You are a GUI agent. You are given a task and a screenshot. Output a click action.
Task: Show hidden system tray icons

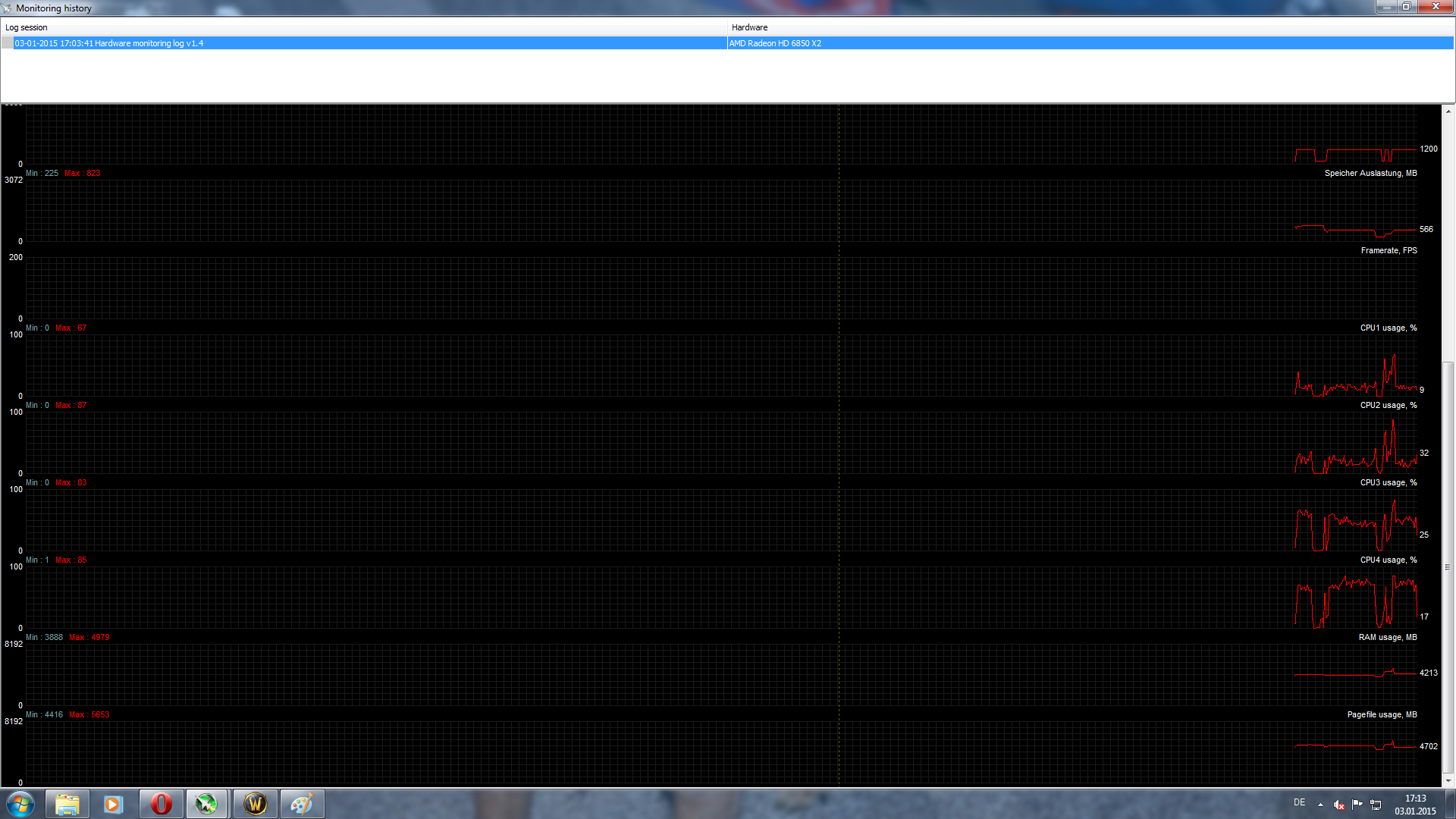point(1320,805)
